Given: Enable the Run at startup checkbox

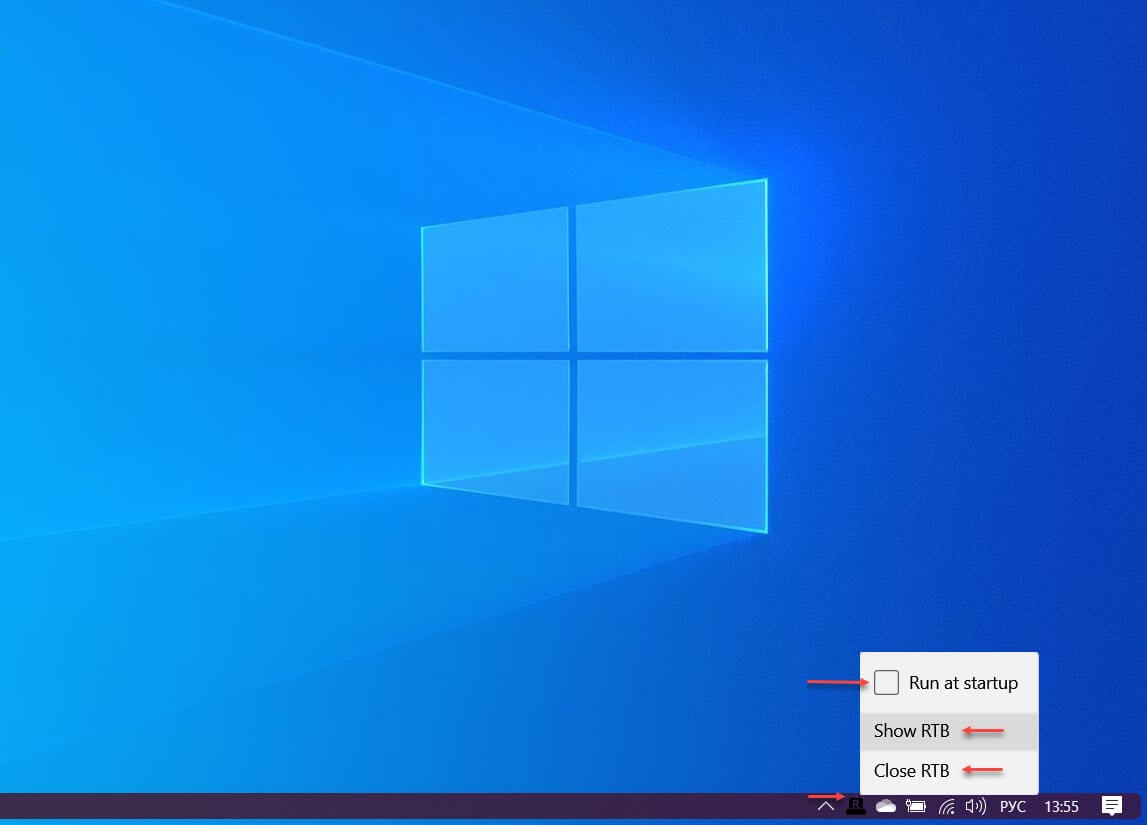Looking at the screenshot, I should [x=886, y=682].
